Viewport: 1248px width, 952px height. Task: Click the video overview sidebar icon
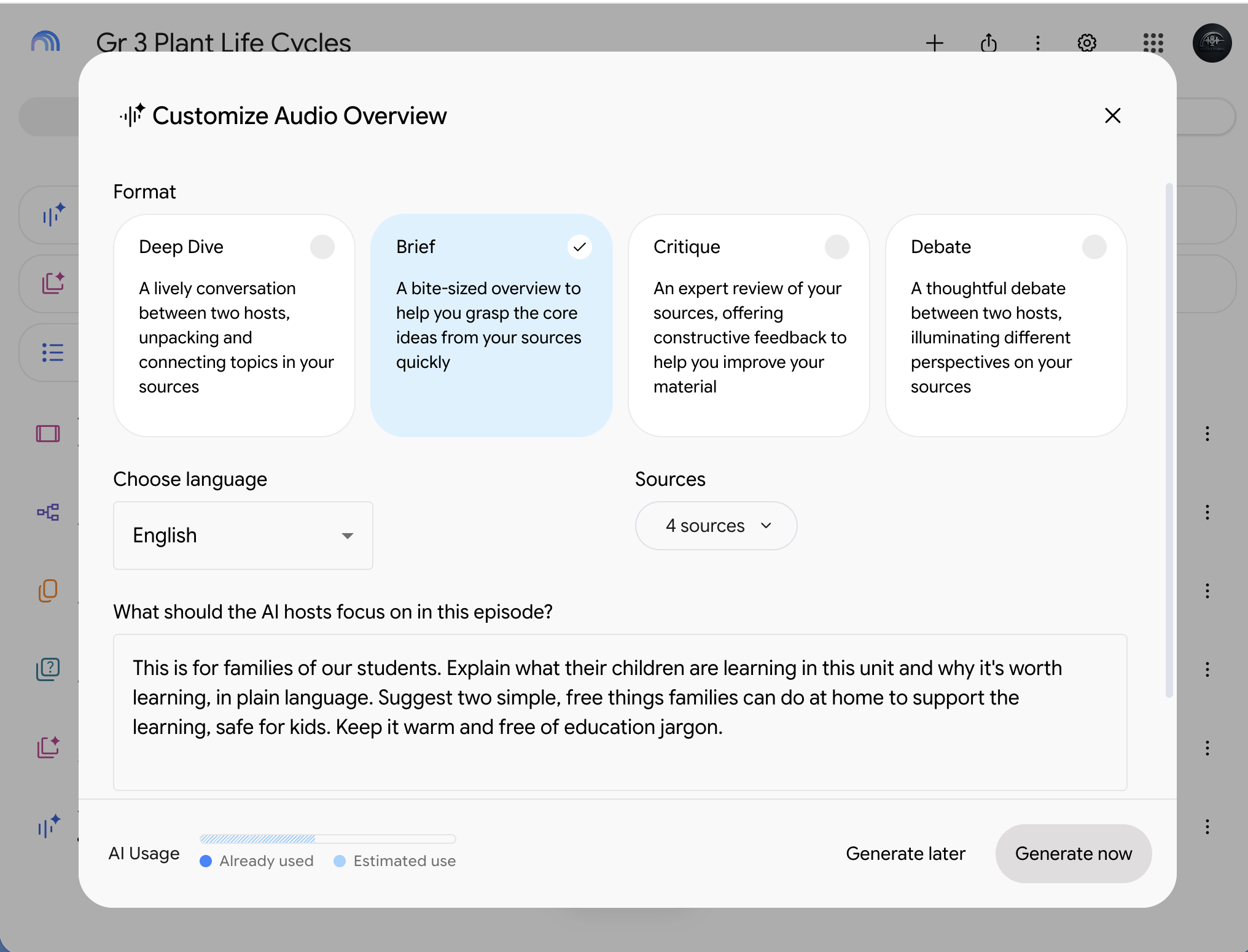click(48, 434)
